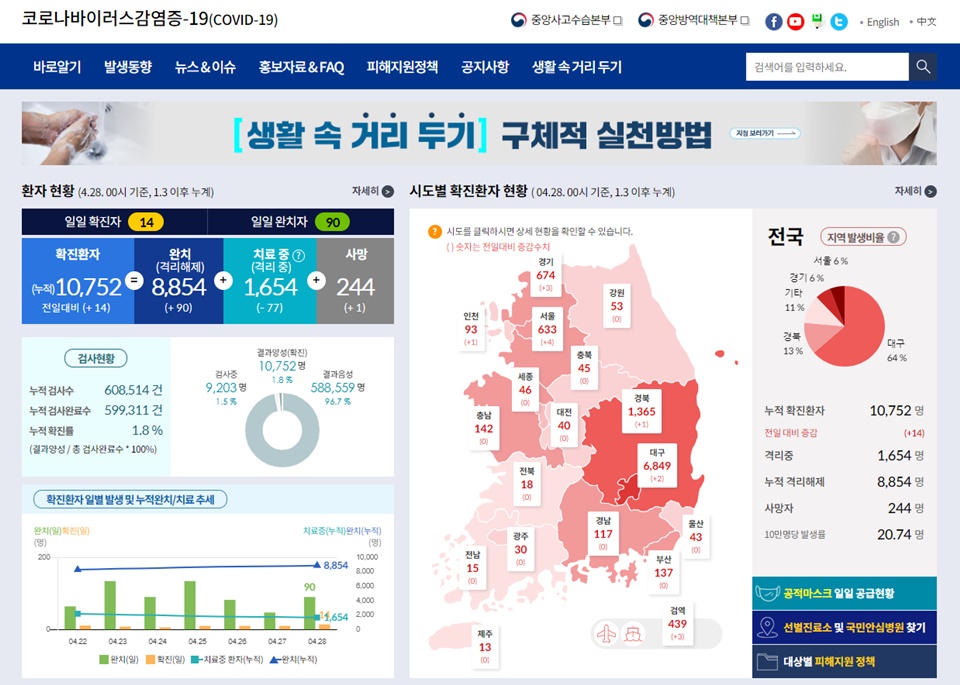Viewport: 960px width, 685px height.
Task: Open the YouTube channel icon
Action: (794, 21)
